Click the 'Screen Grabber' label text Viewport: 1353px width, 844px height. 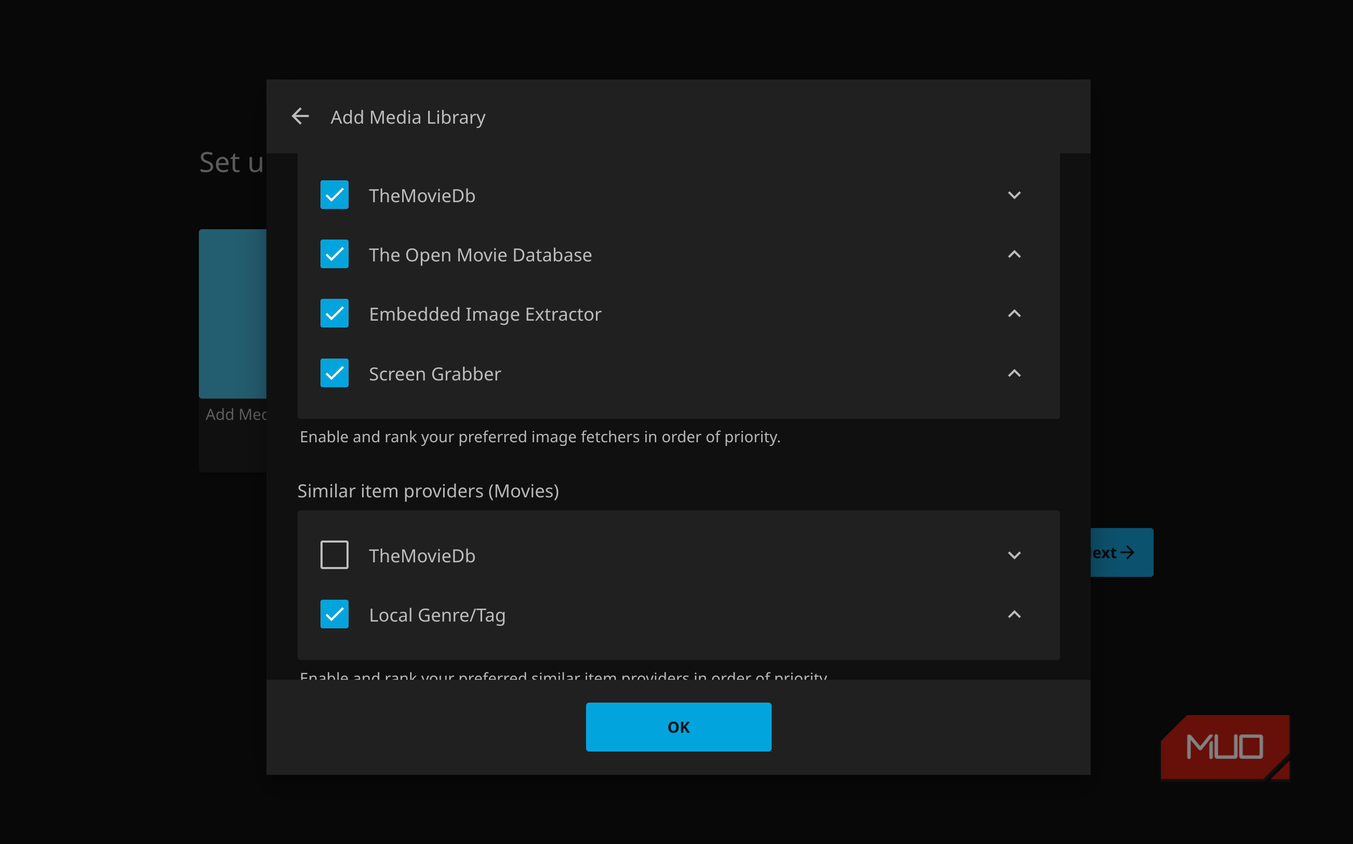pyautogui.click(x=435, y=374)
